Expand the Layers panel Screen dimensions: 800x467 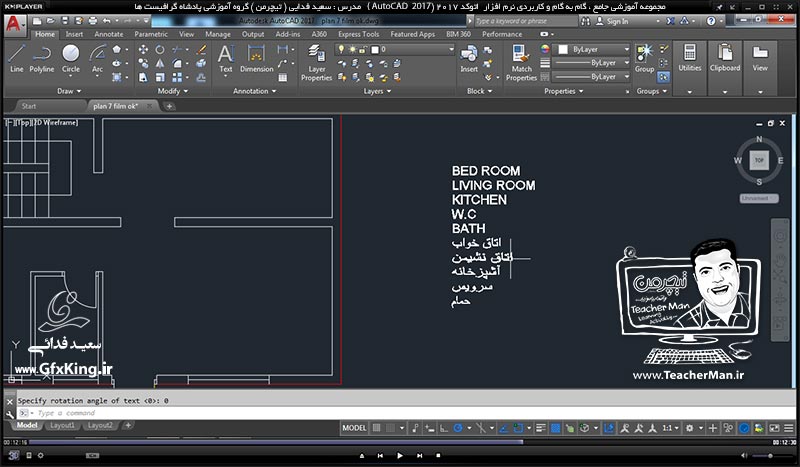coord(377,91)
